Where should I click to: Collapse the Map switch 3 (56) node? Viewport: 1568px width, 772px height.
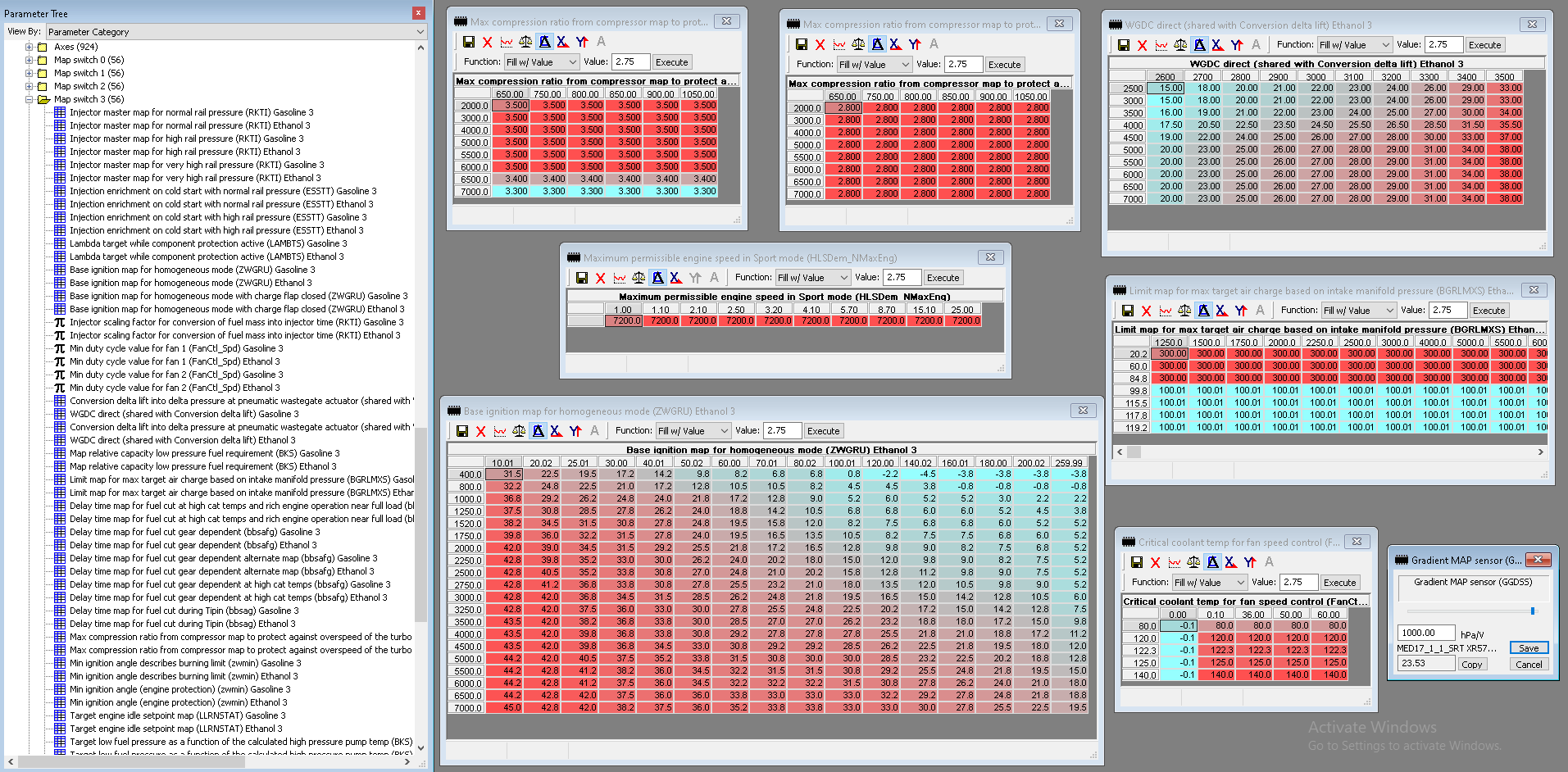30,99
